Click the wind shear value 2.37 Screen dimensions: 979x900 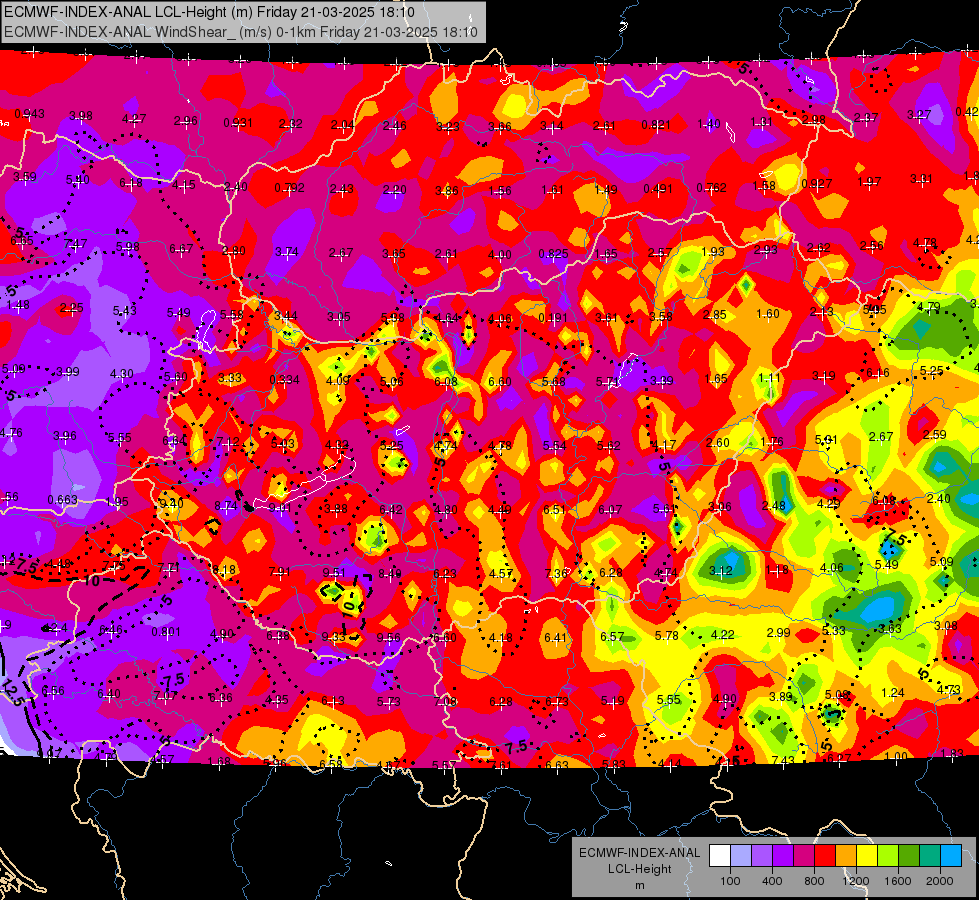[x=866, y=117]
